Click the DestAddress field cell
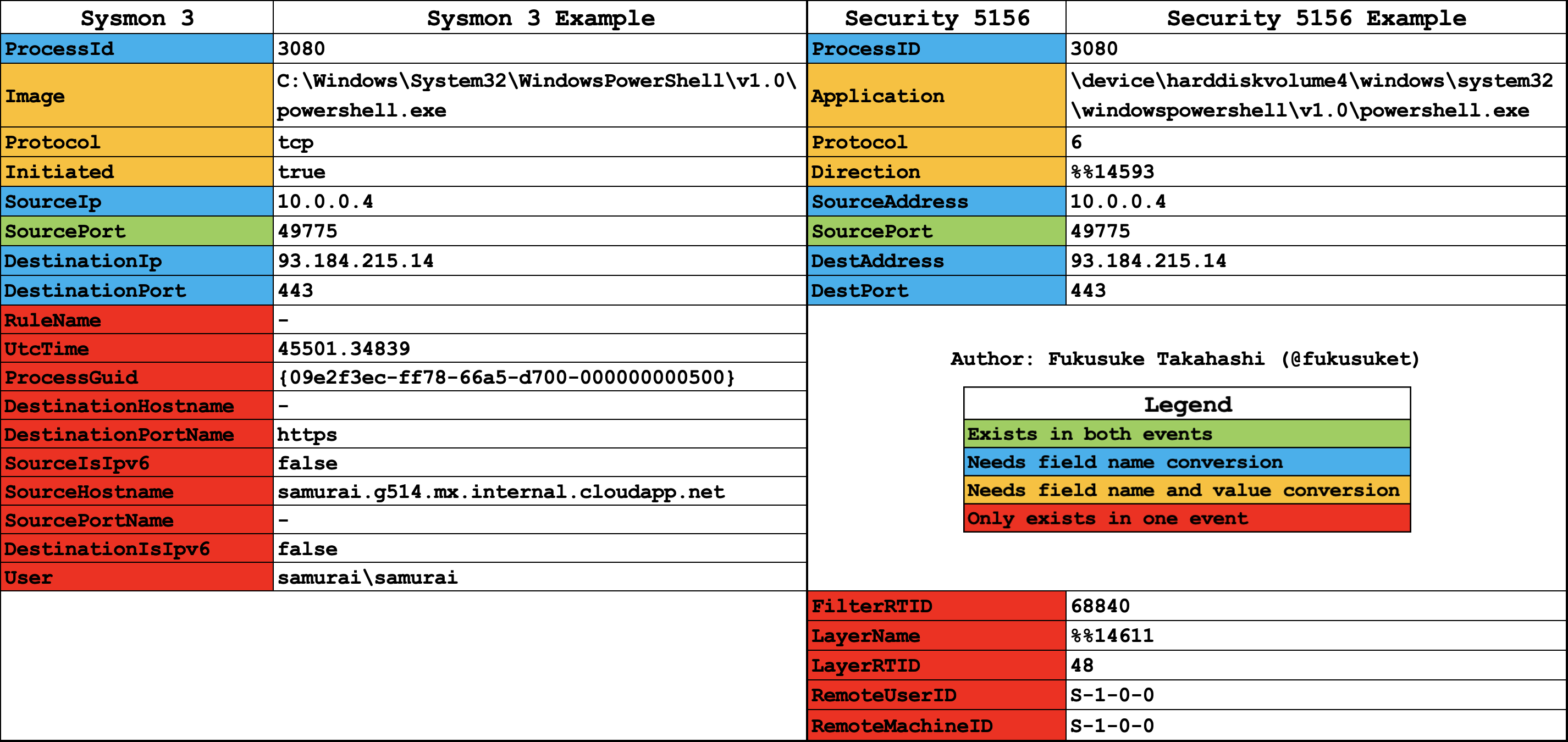 click(x=936, y=261)
